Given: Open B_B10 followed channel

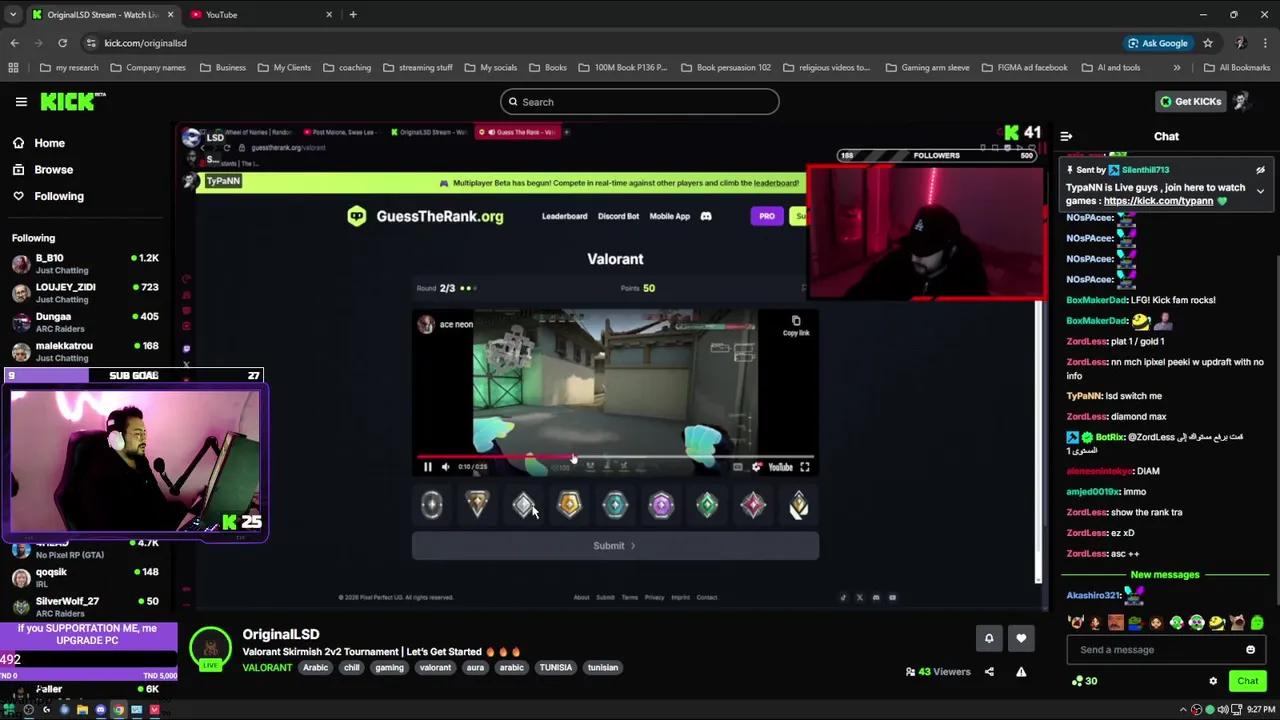Looking at the screenshot, I should pyautogui.click(x=86, y=264).
